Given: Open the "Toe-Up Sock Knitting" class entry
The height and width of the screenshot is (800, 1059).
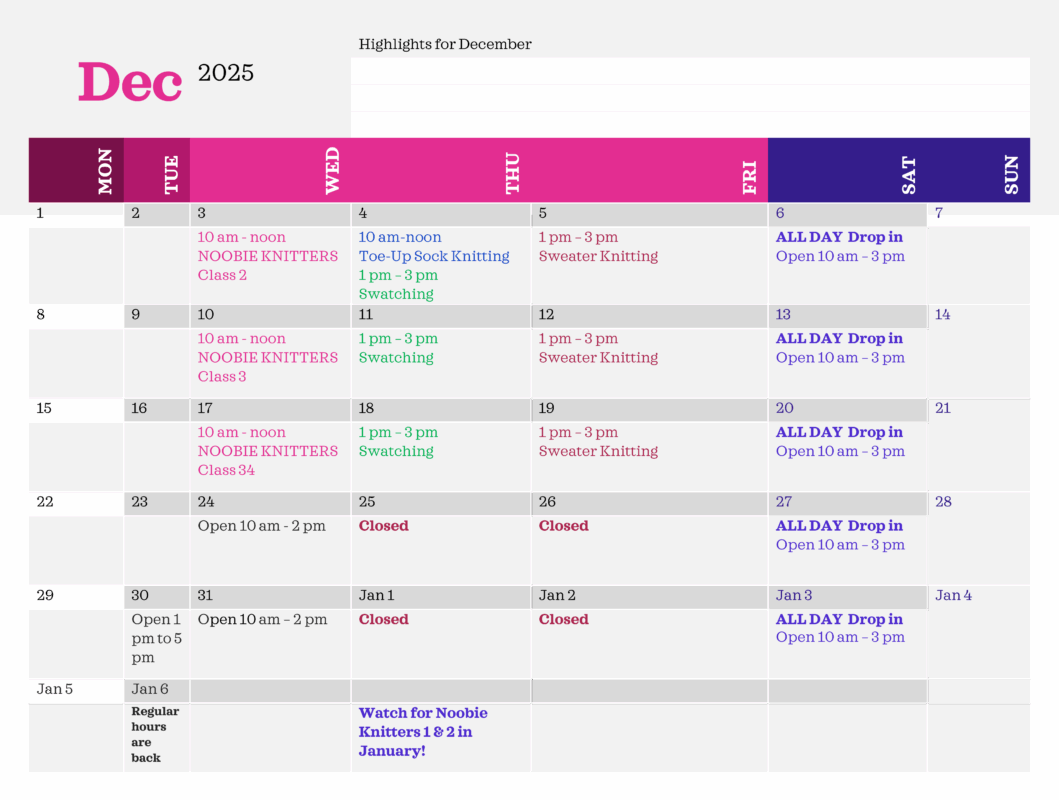Looking at the screenshot, I should tap(434, 256).
